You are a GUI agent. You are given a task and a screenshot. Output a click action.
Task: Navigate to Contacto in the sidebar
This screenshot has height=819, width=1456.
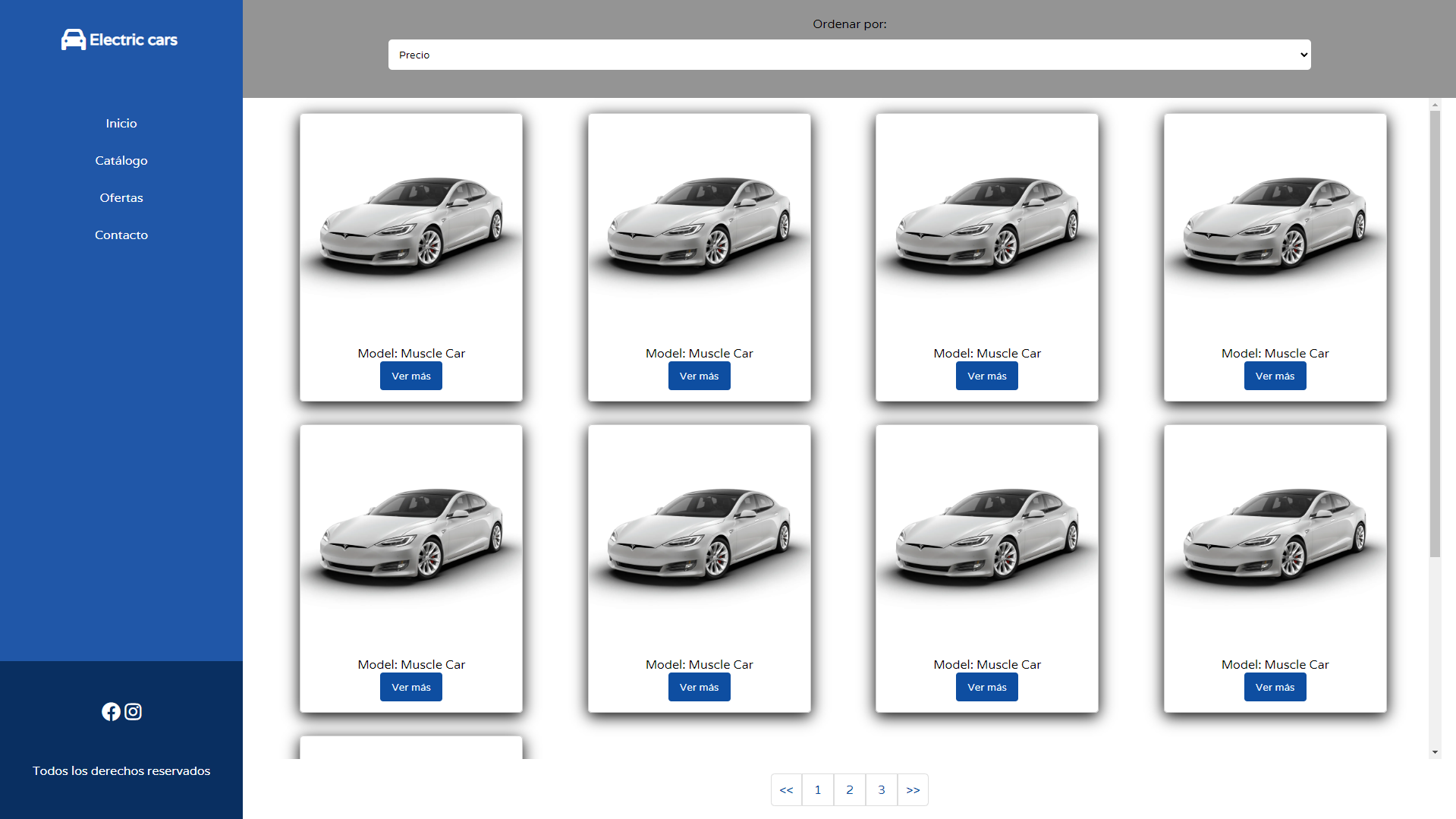point(121,235)
